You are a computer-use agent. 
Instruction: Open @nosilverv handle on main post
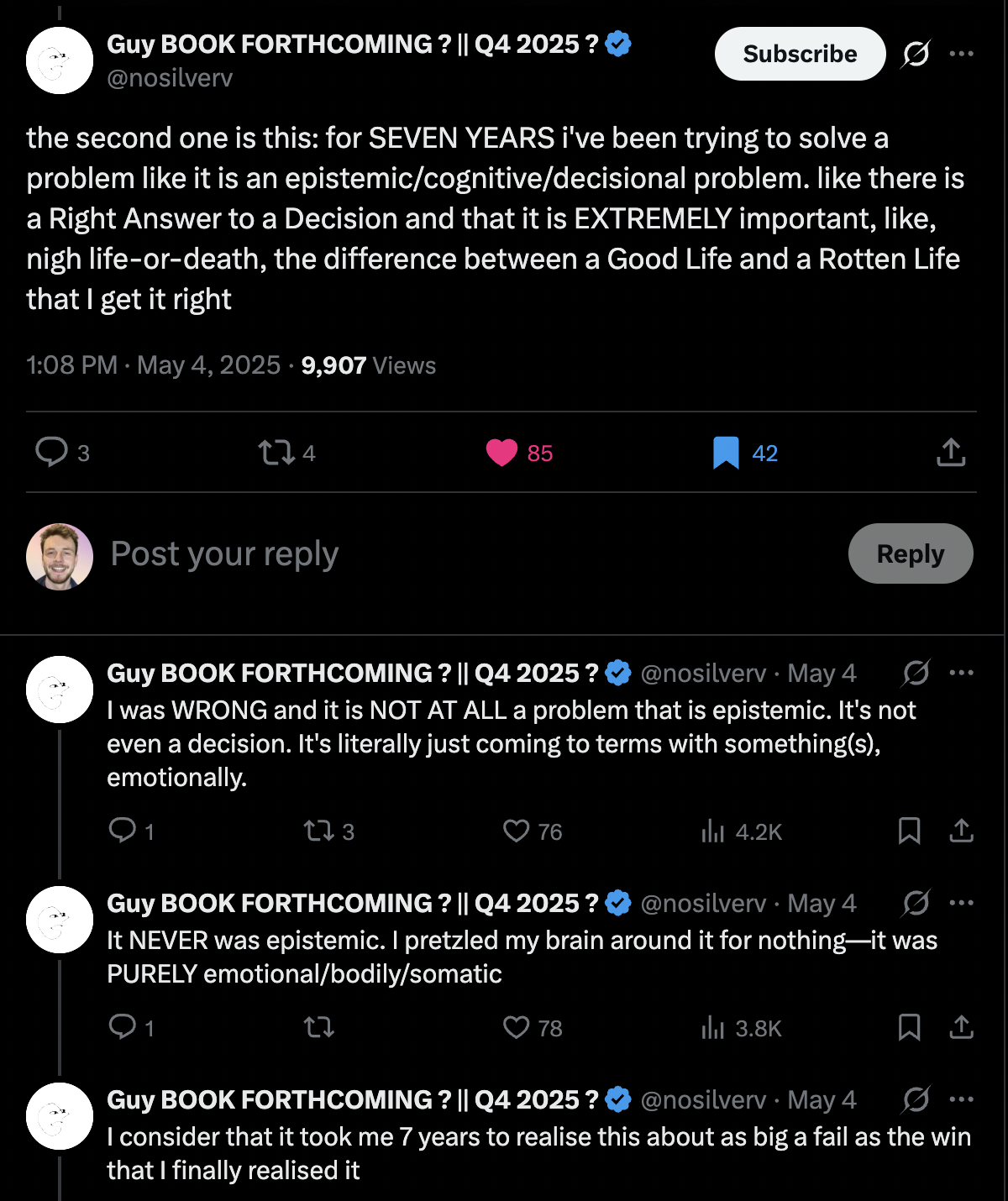[x=170, y=78]
